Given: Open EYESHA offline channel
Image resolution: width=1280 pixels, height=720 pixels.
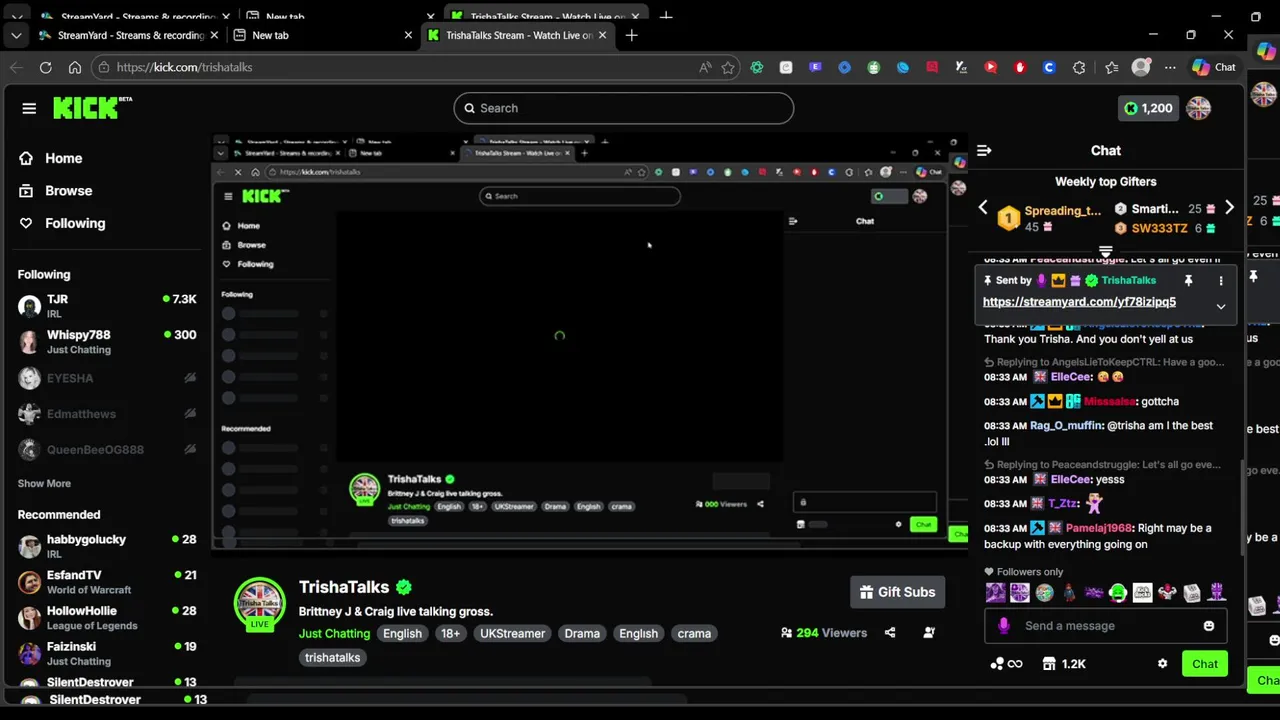Looking at the screenshot, I should [x=107, y=378].
